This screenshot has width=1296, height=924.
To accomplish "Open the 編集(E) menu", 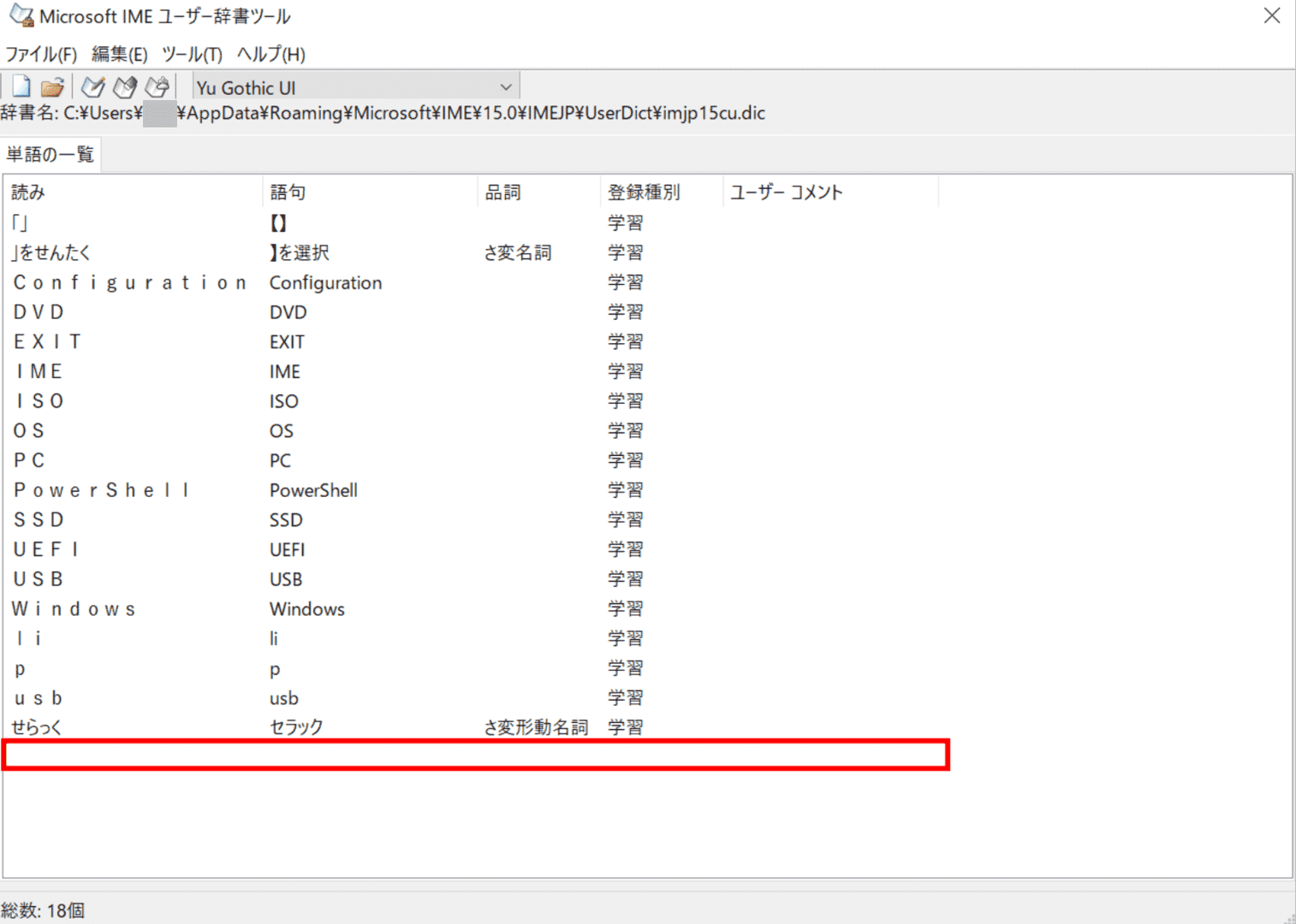I will (120, 55).
